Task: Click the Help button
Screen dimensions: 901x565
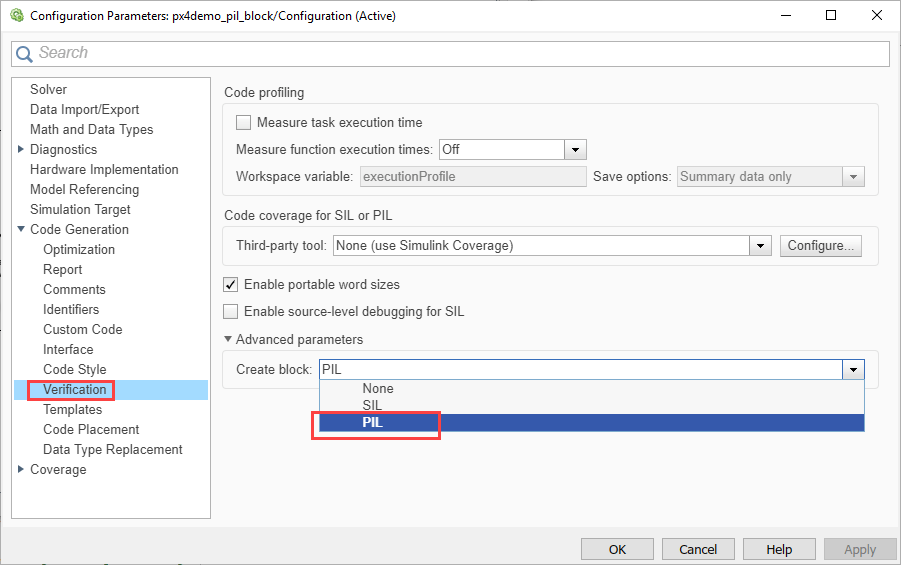Action: point(779,549)
